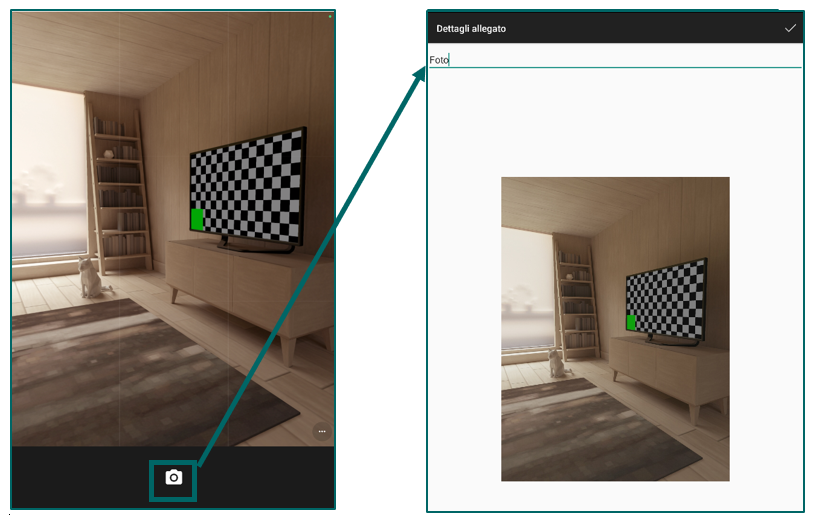Image resolution: width=816 pixels, height=515 pixels.
Task: Select the attached photo preview thumbnail
Action: coord(615,329)
